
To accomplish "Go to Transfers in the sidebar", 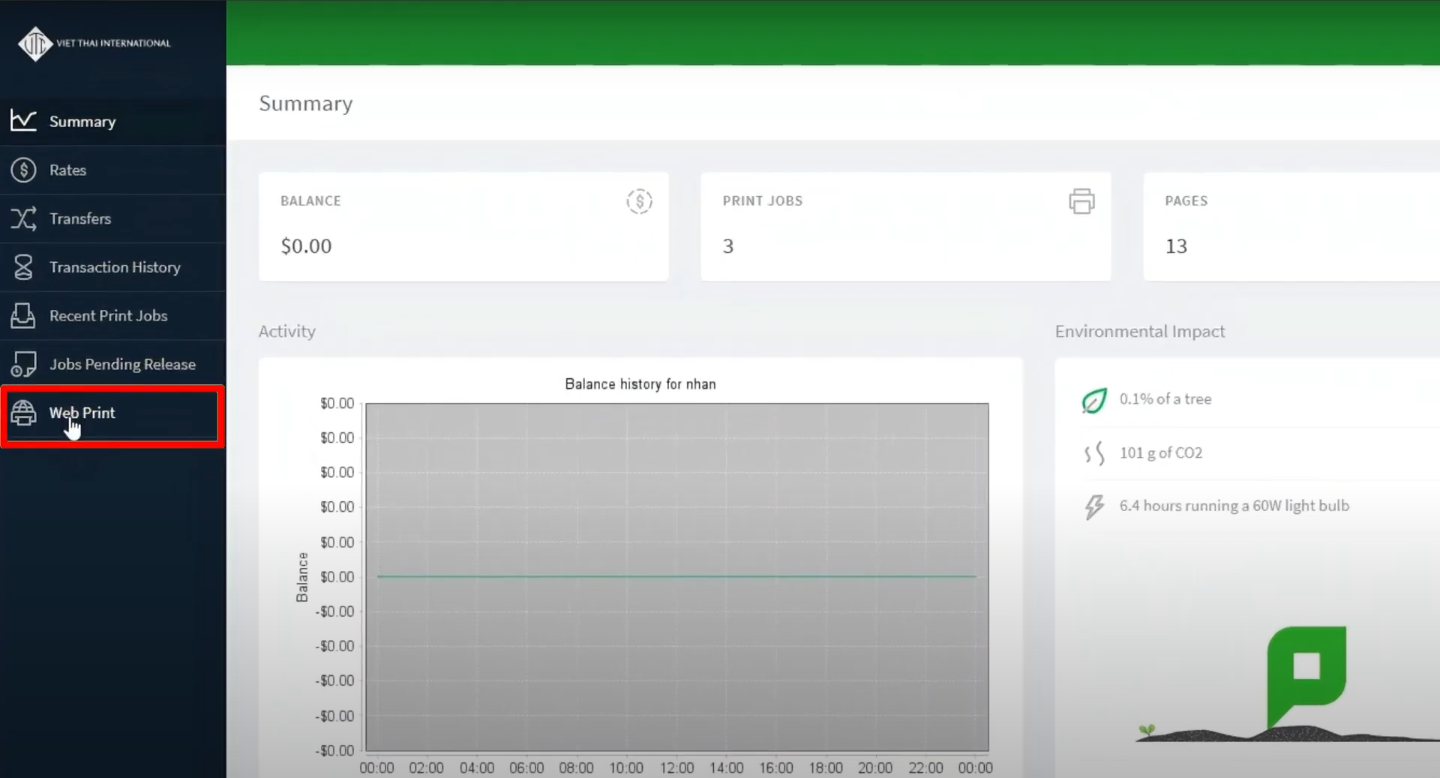I will [80, 219].
